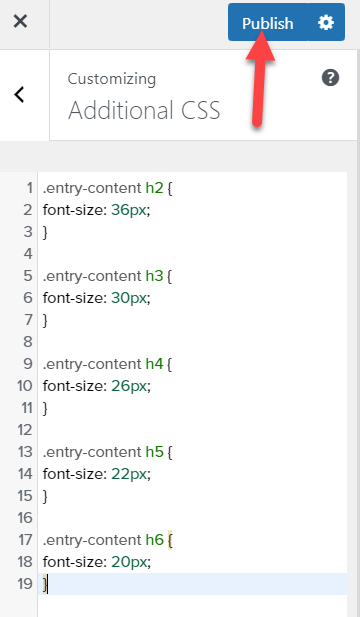Screen dimensions: 360x617
Task: Click the highlighted brace after h6
Action: (x=170, y=540)
